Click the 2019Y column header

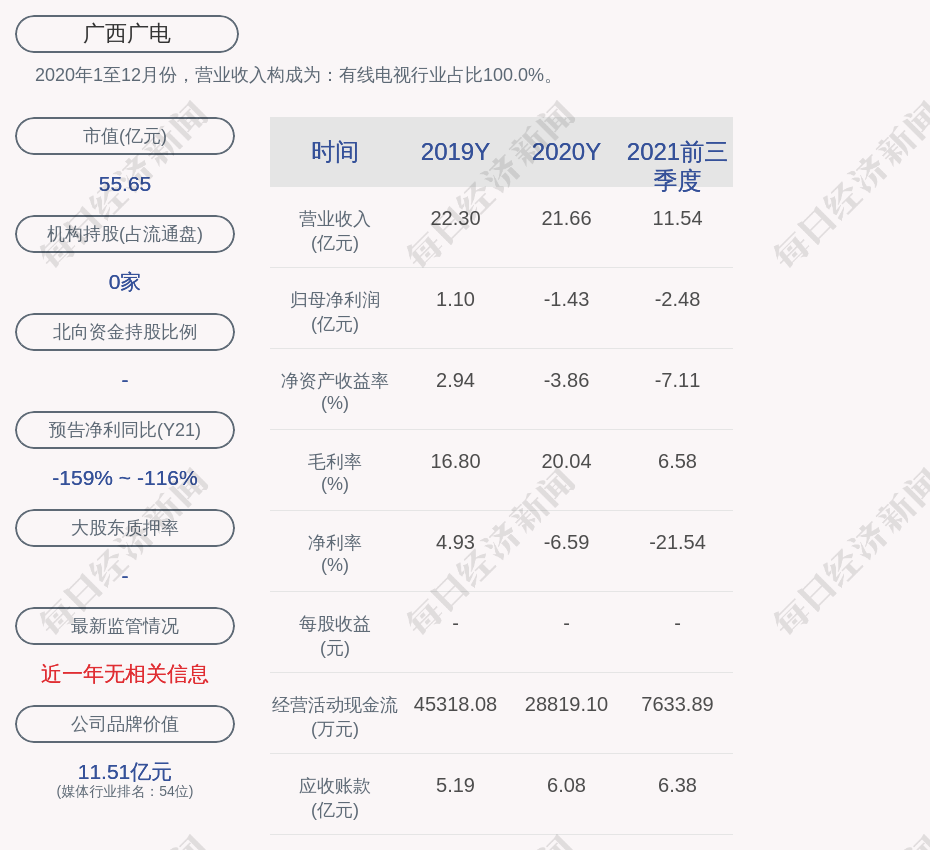456,152
